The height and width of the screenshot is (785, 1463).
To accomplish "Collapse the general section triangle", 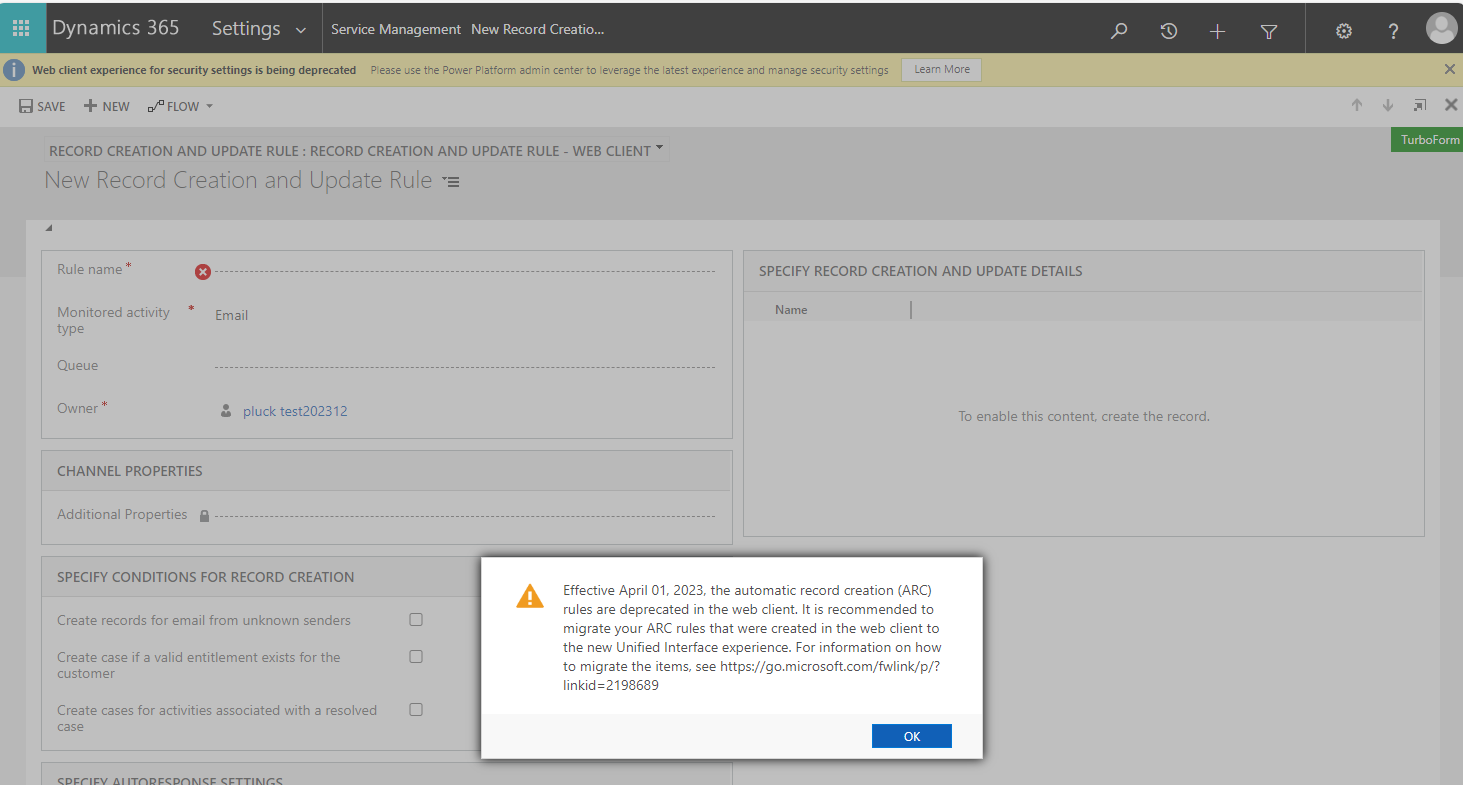I will [x=49, y=229].
